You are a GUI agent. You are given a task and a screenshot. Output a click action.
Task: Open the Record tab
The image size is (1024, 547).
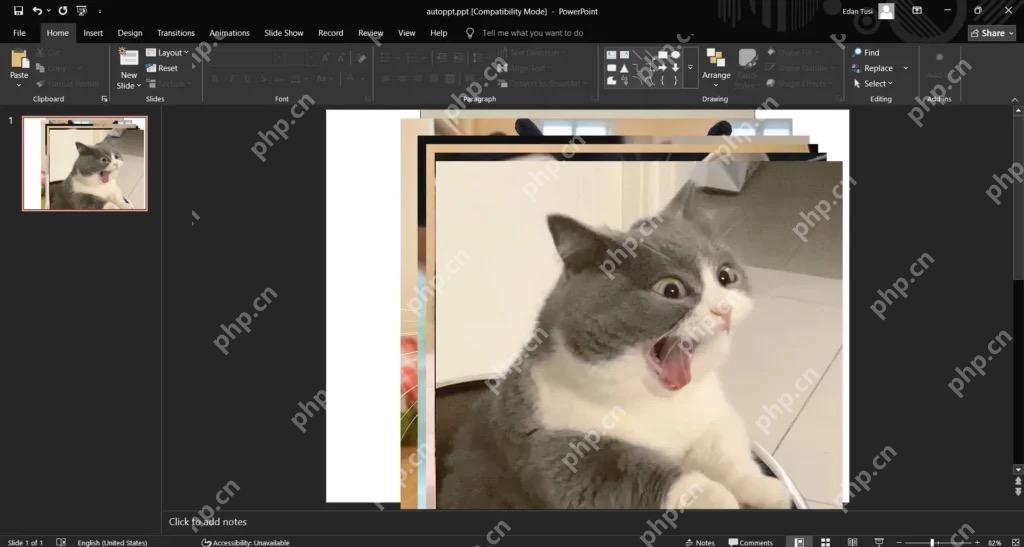[x=330, y=33]
